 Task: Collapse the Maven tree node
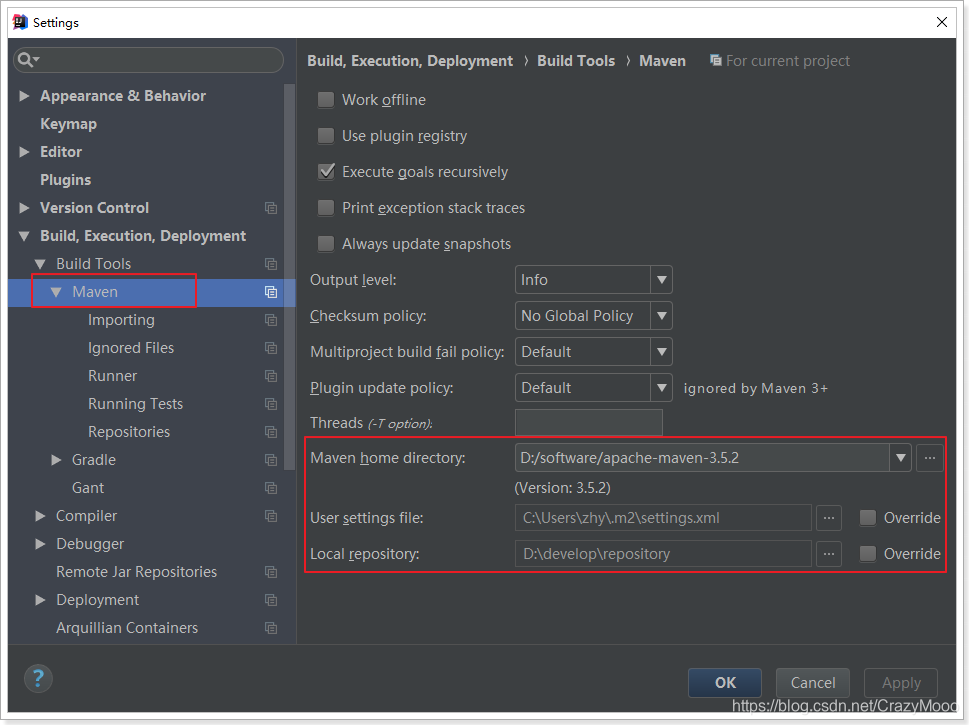(56, 292)
